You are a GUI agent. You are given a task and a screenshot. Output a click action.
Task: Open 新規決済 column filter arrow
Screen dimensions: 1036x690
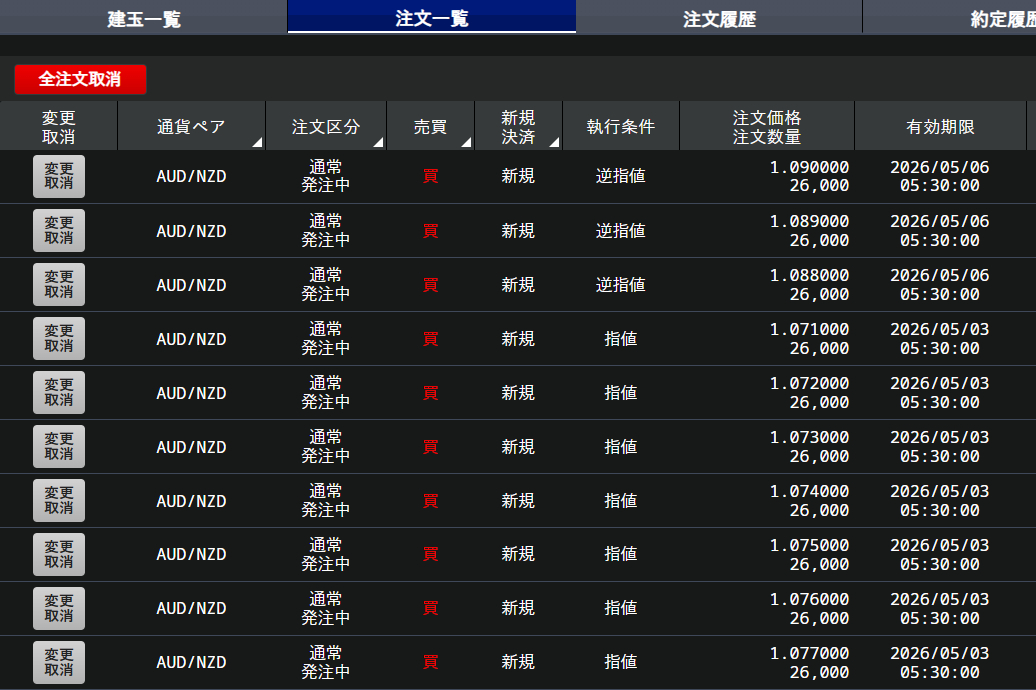(554, 142)
